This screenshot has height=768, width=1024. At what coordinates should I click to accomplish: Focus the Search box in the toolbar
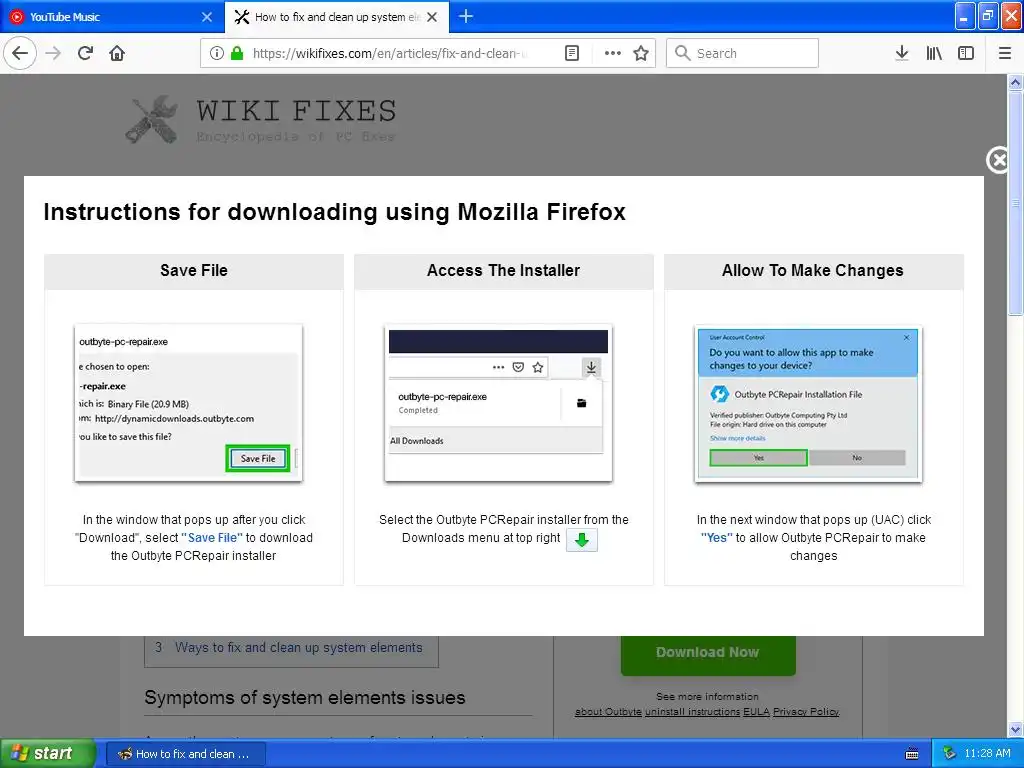pyautogui.click(x=742, y=53)
